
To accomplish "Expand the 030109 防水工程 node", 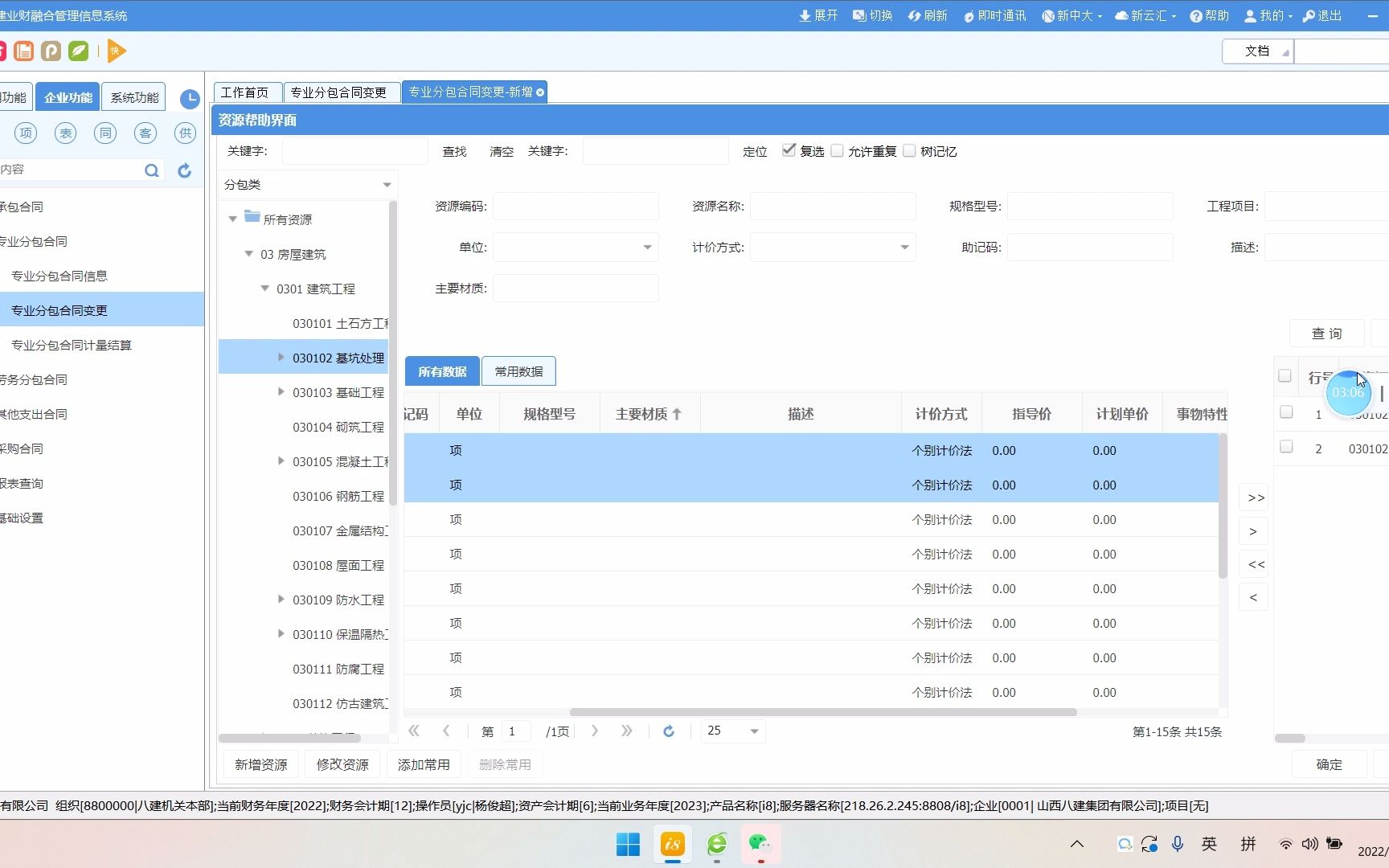I will tap(281, 599).
